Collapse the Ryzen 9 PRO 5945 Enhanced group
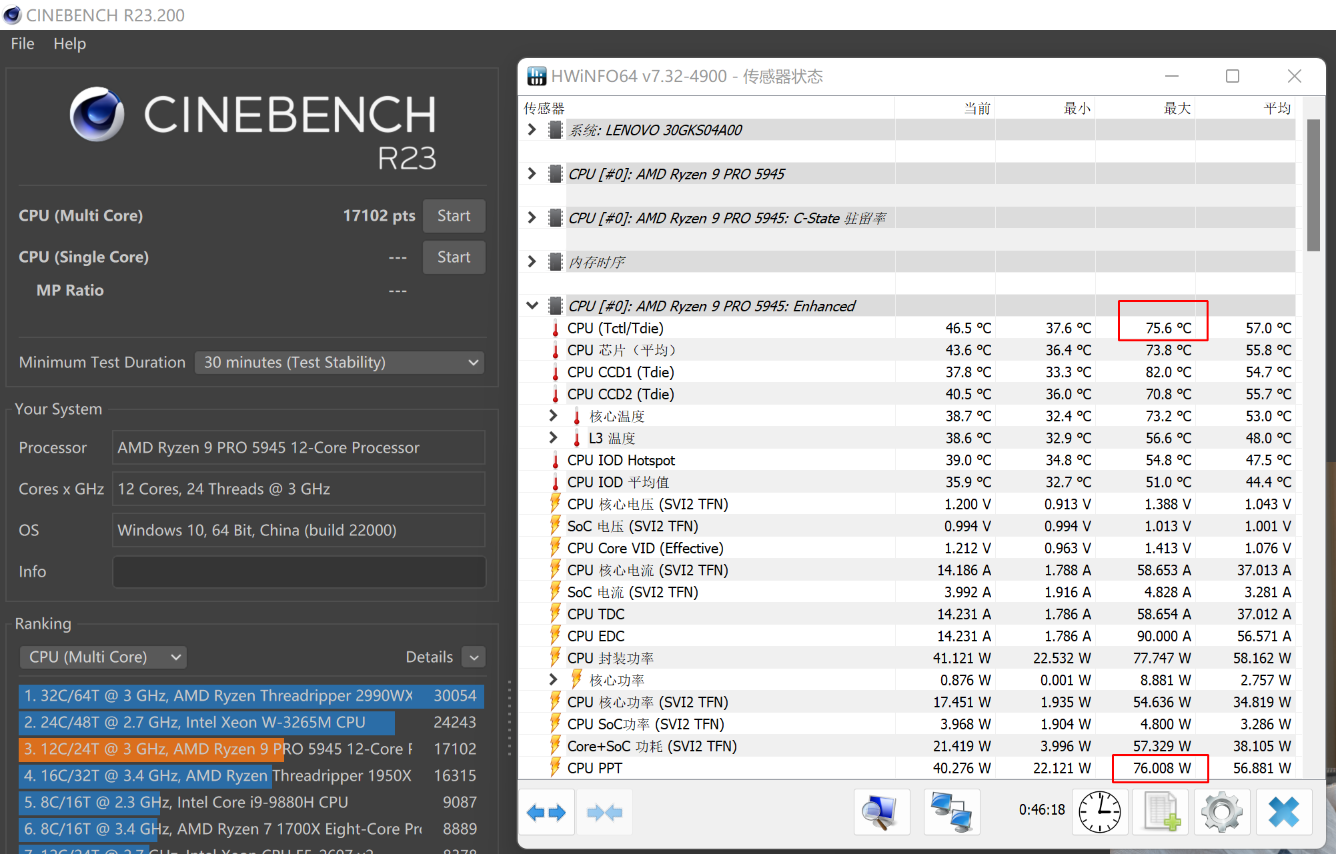The width and height of the screenshot is (1336, 854). click(533, 306)
